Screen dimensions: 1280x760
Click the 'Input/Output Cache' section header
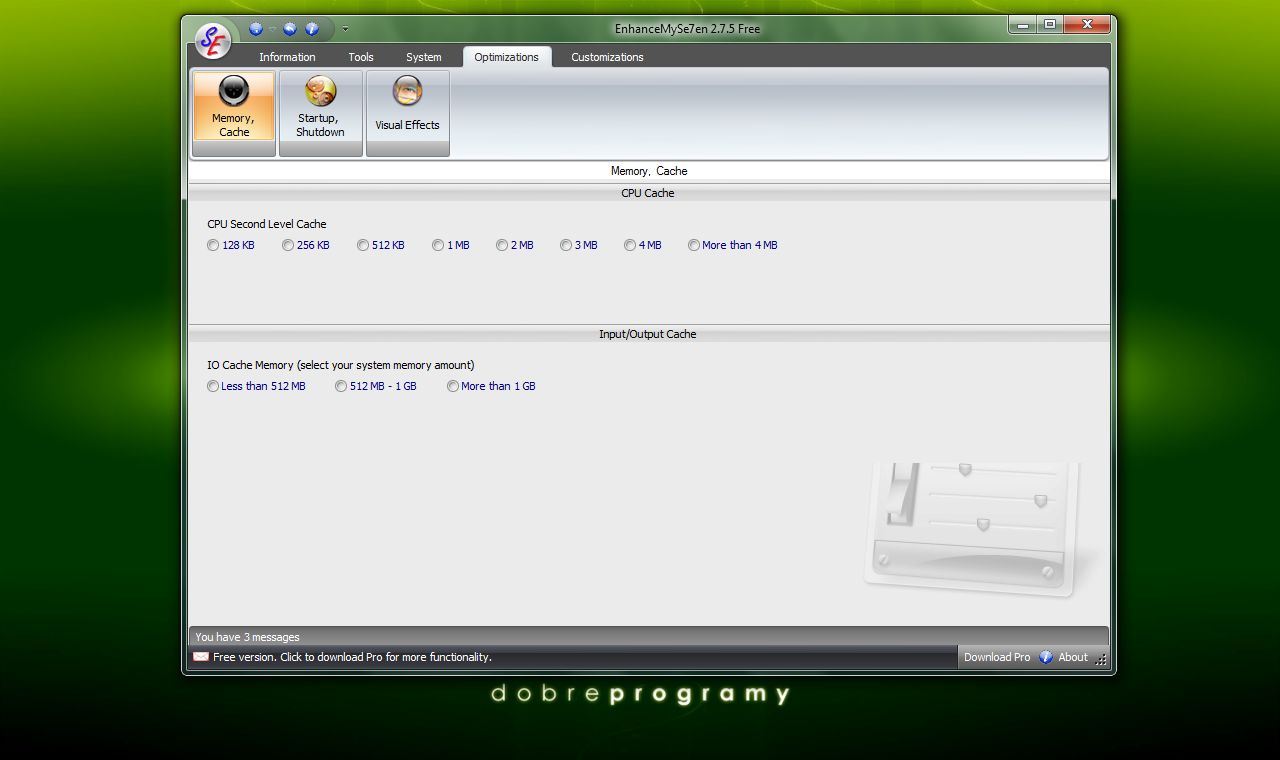click(x=648, y=334)
